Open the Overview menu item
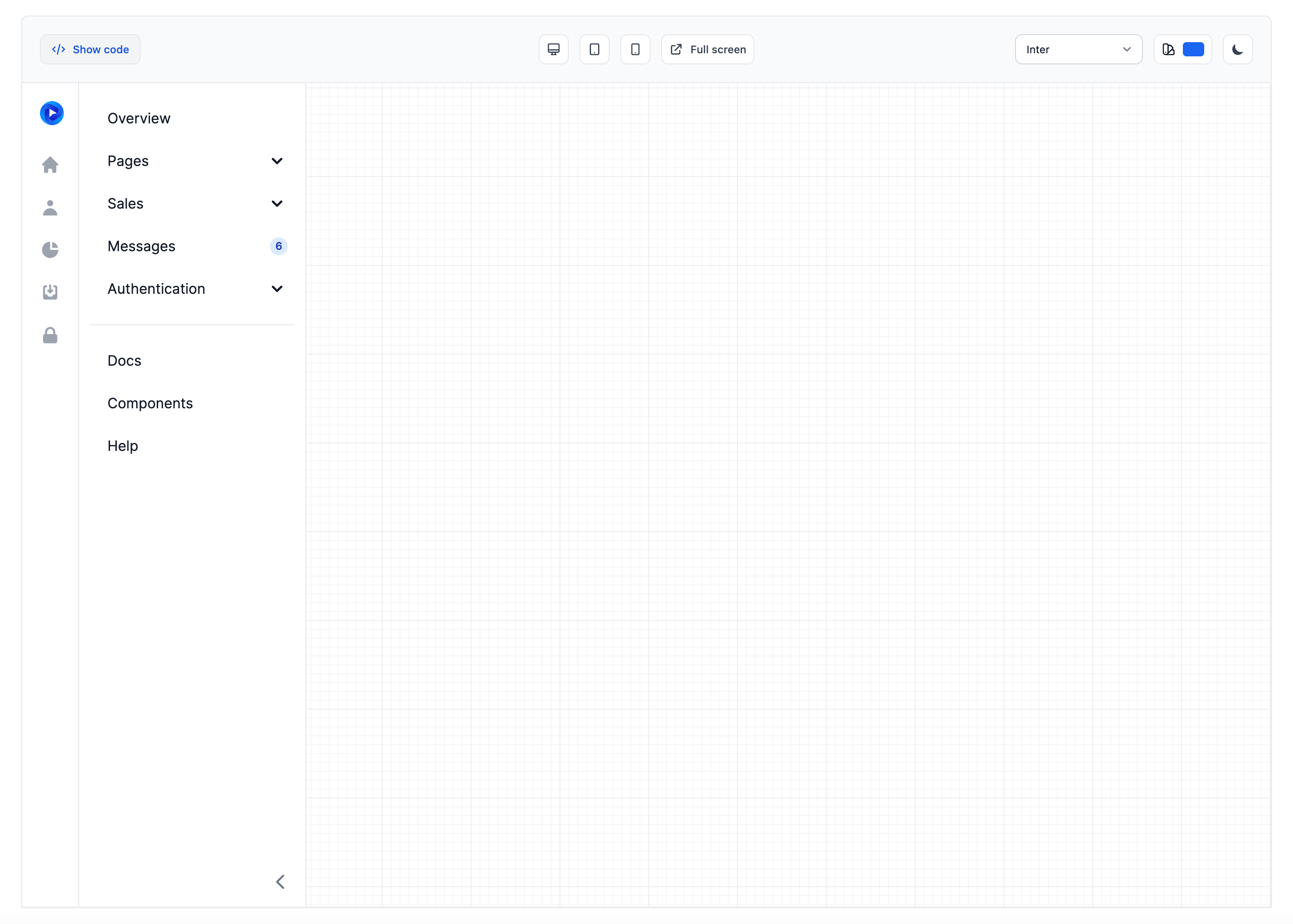The image size is (1293, 924). pyautogui.click(x=139, y=118)
